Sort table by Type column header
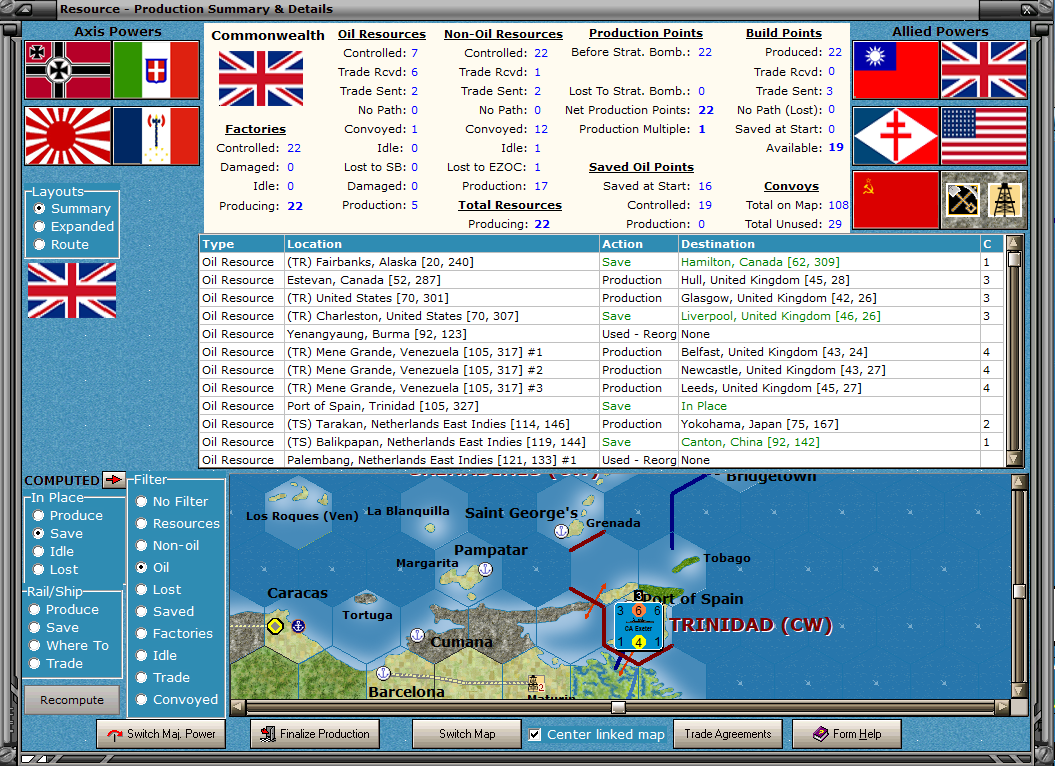 (x=242, y=244)
